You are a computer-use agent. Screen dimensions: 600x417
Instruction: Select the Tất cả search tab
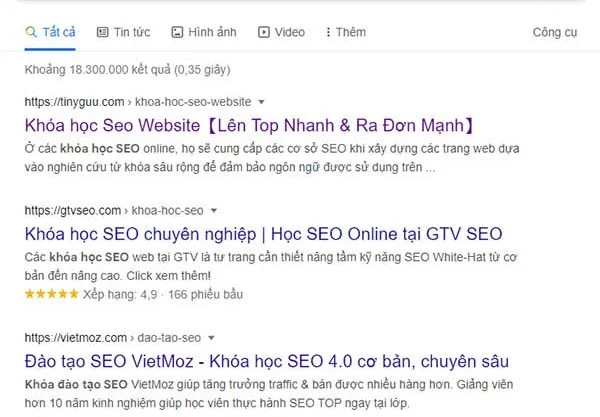(x=50, y=32)
